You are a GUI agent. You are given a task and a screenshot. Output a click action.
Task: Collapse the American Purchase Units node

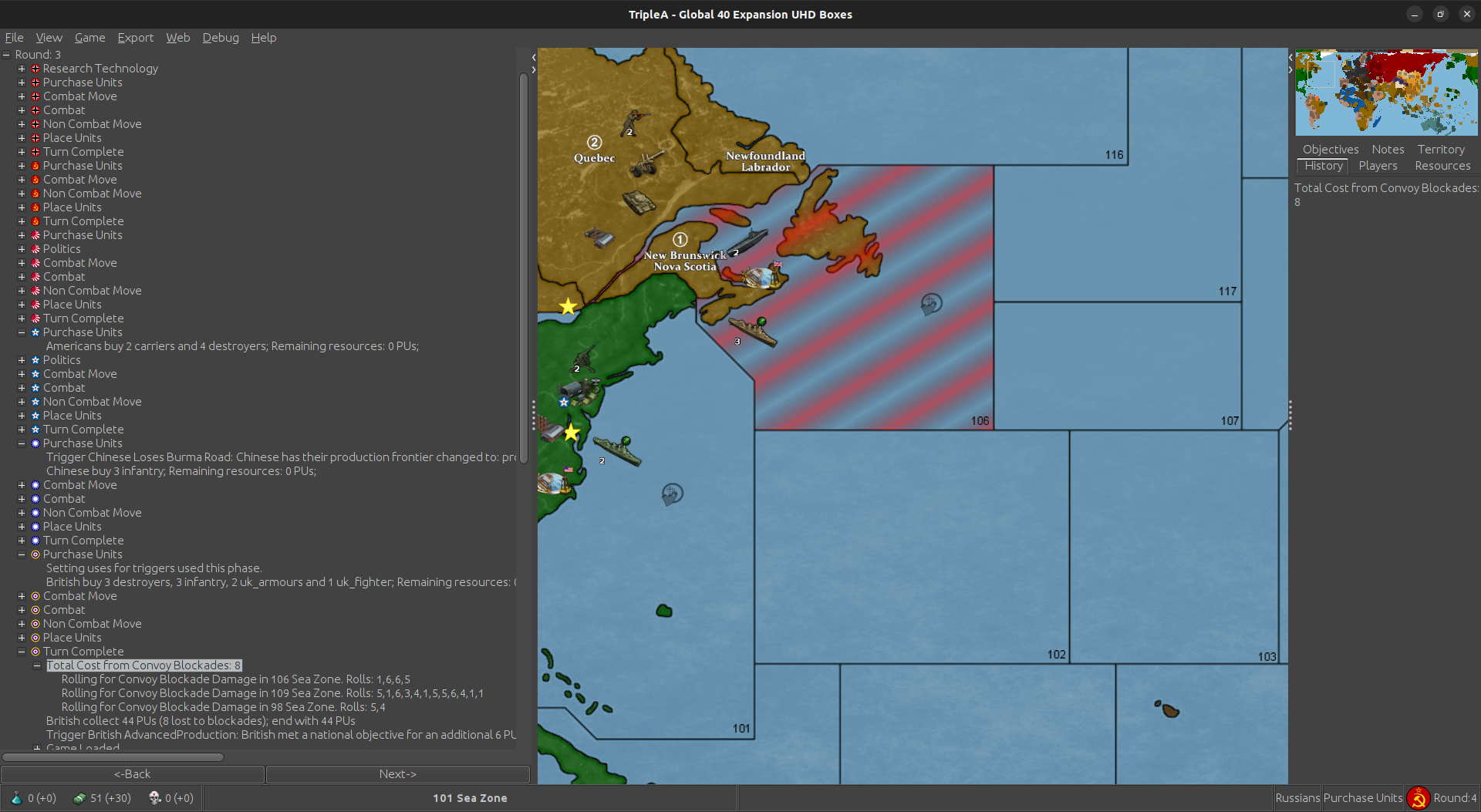pos(22,332)
